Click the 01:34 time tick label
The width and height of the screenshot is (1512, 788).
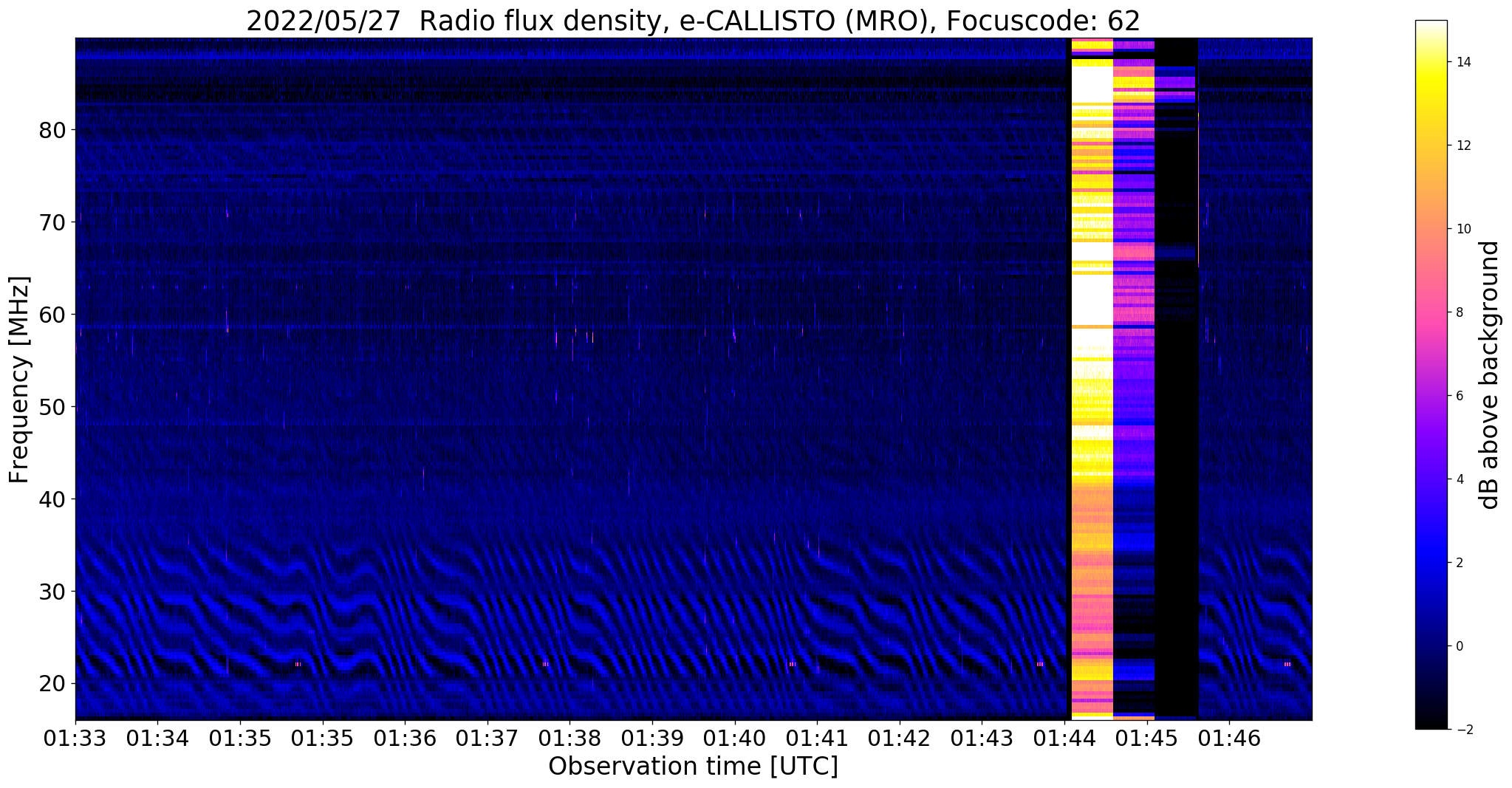pyautogui.click(x=157, y=739)
